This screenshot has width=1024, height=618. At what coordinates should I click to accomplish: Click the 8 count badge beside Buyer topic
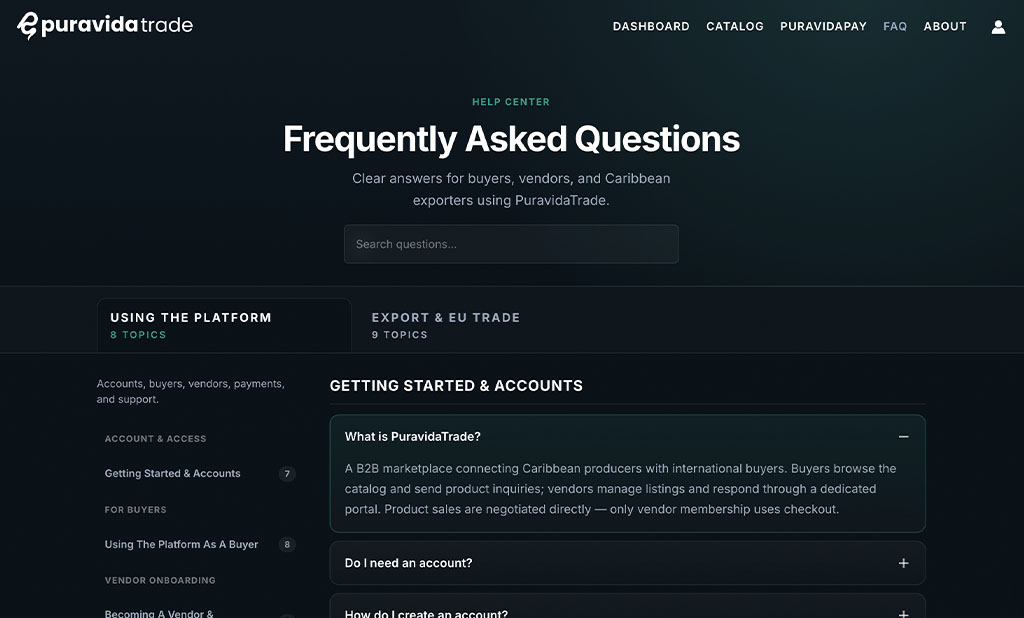(287, 544)
